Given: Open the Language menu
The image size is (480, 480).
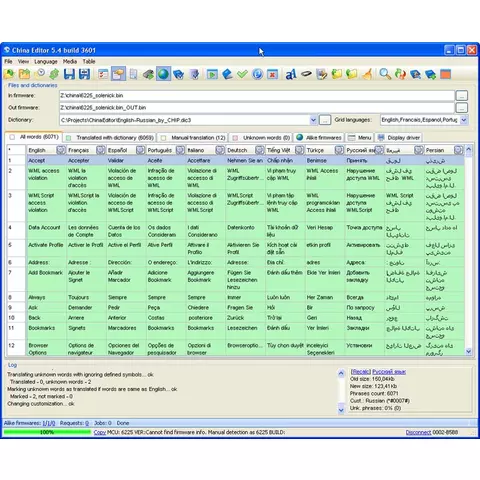Looking at the screenshot, I should pos(46,61).
